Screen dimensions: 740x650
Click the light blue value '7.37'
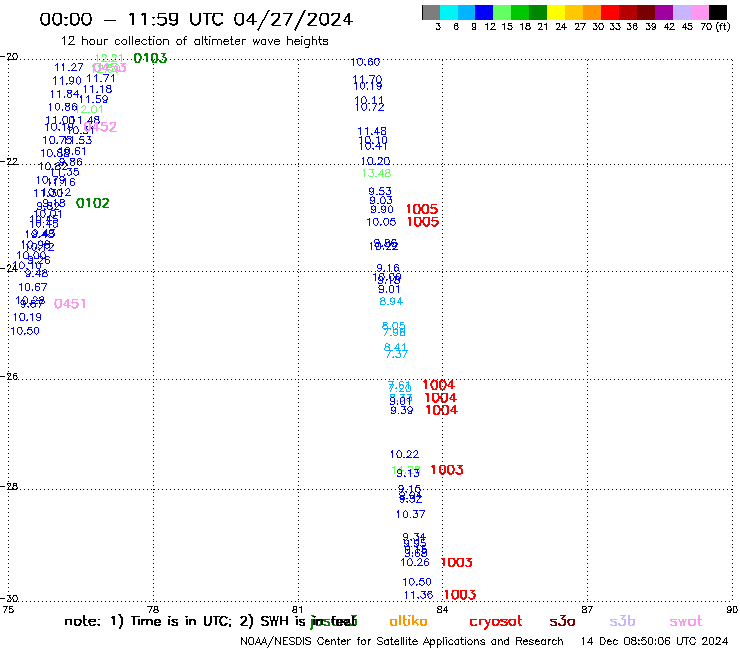pyautogui.click(x=397, y=354)
